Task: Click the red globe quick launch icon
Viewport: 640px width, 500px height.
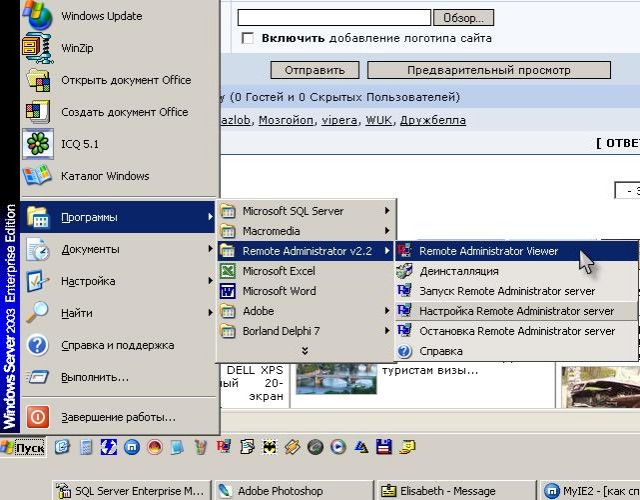Action: click(x=155, y=447)
